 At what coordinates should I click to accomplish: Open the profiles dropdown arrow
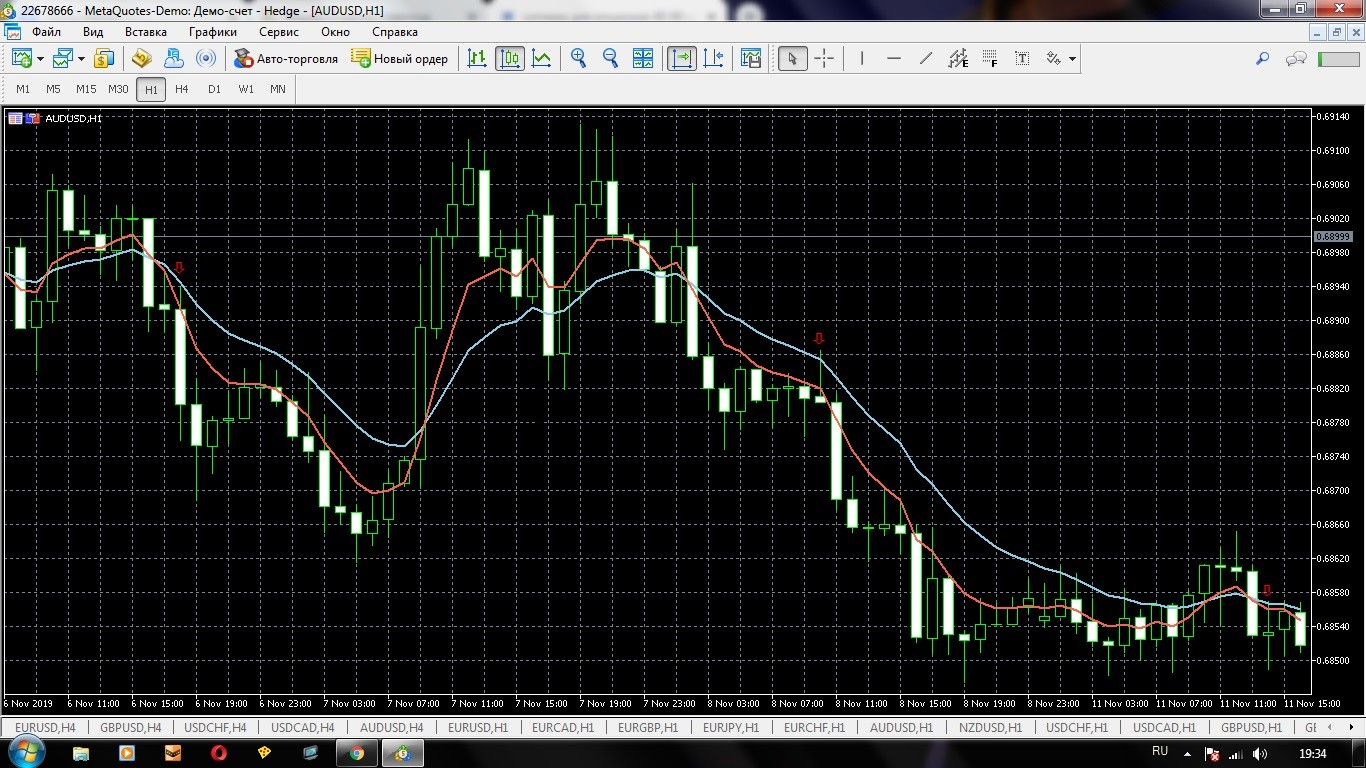click(x=81, y=59)
